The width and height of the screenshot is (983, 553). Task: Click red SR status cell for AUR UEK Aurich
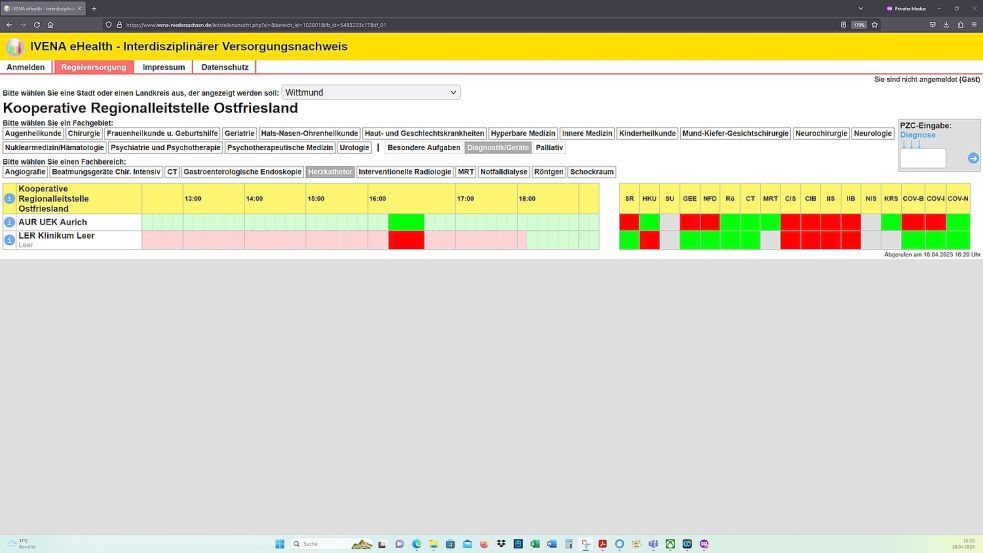click(x=629, y=222)
